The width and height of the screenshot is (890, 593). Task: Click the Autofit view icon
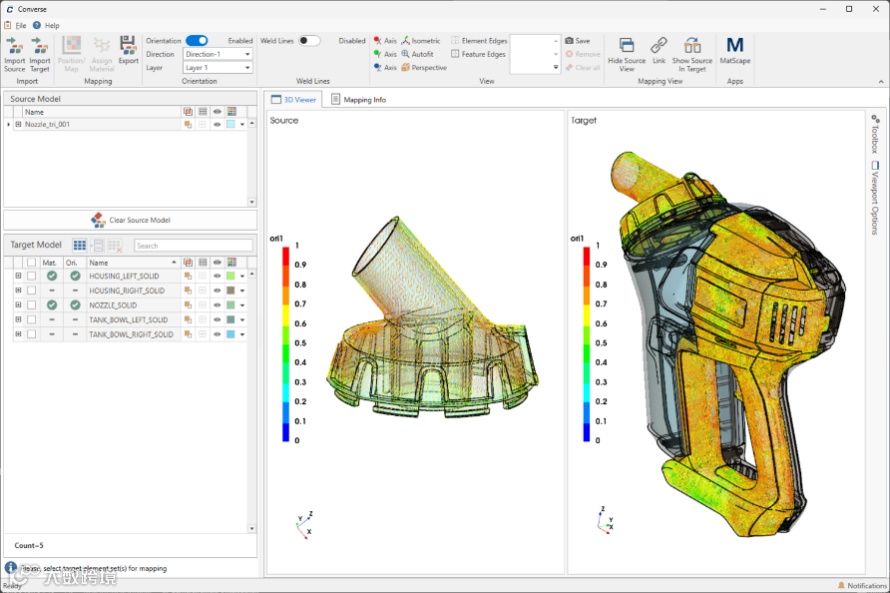click(x=405, y=54)
